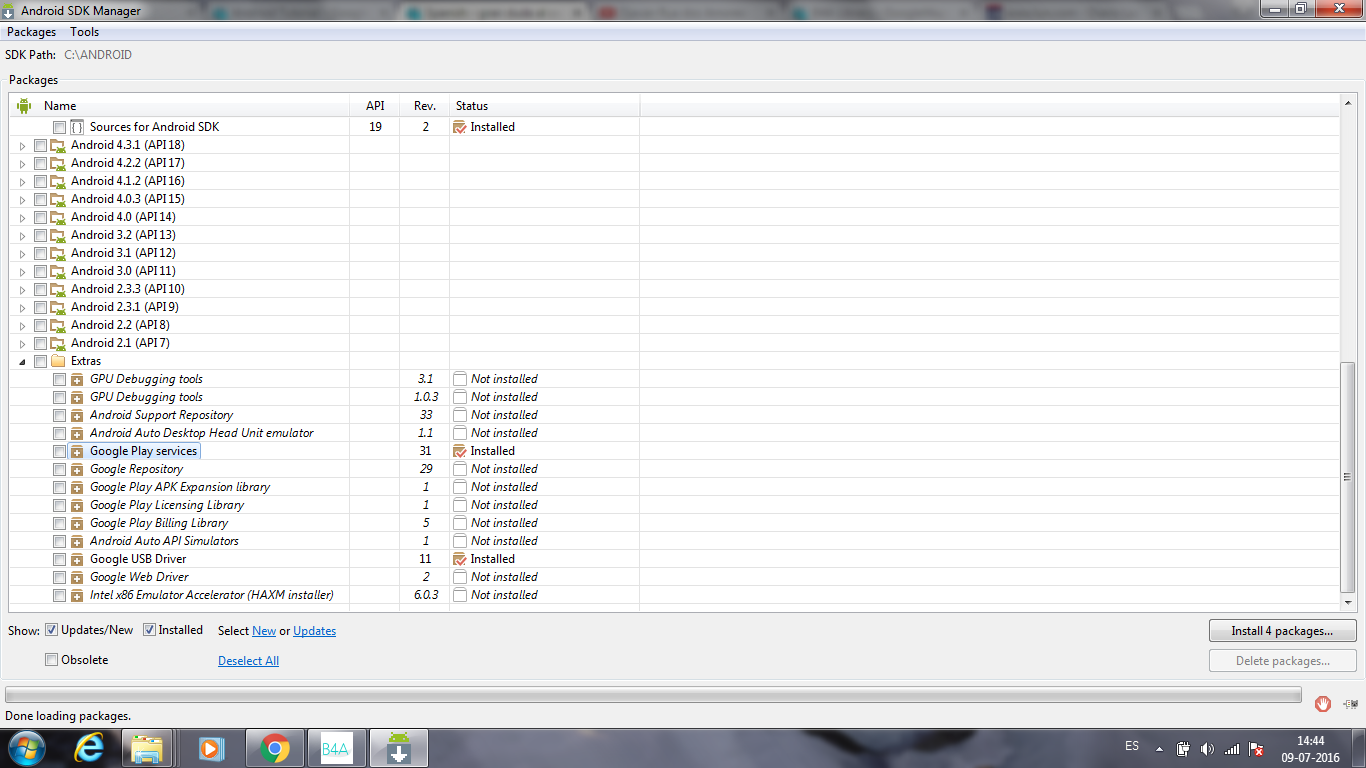The width and height of the screenshot is (1366, 768).
Task: Open the Packages menu
Action: coord(31,32)
